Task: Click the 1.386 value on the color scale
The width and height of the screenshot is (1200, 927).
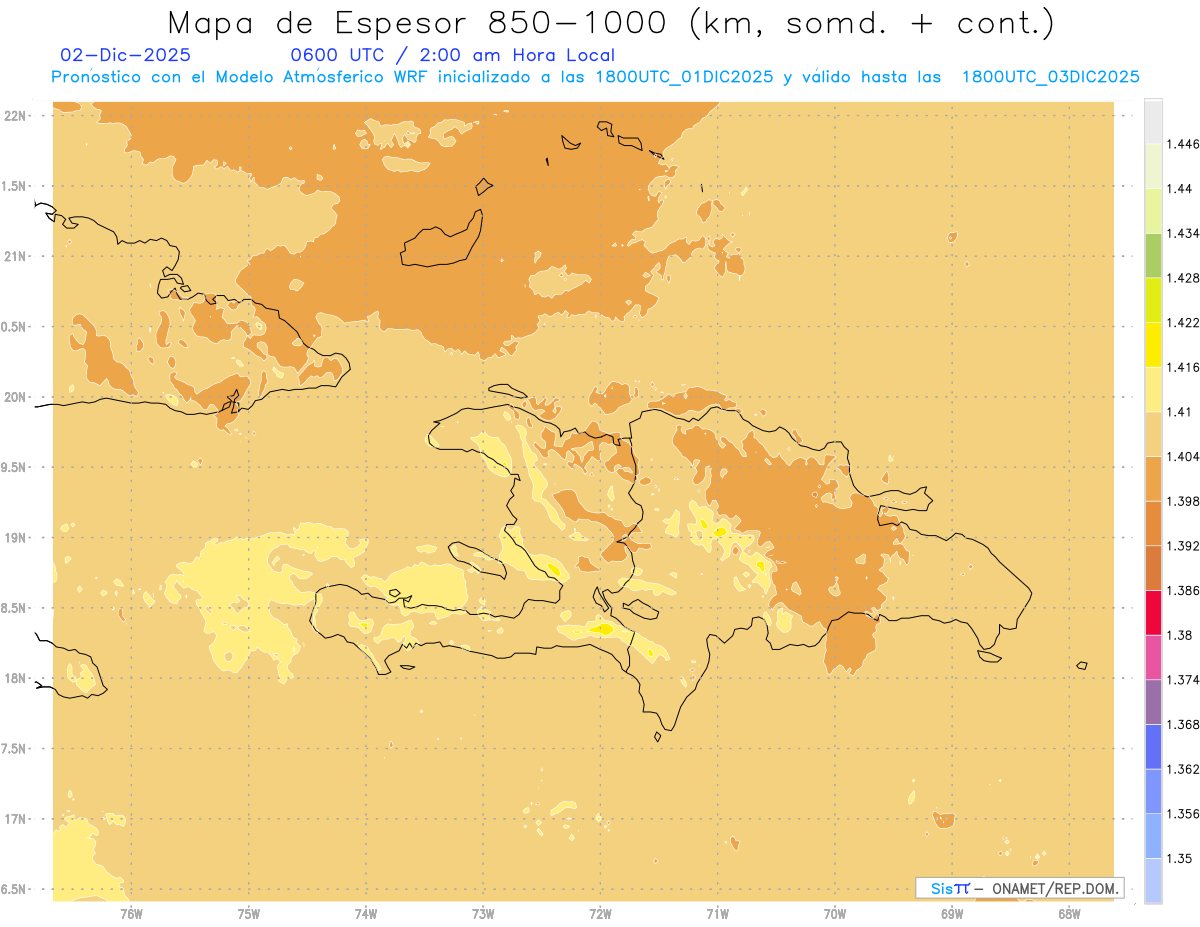Action: tap(1183, 591)
